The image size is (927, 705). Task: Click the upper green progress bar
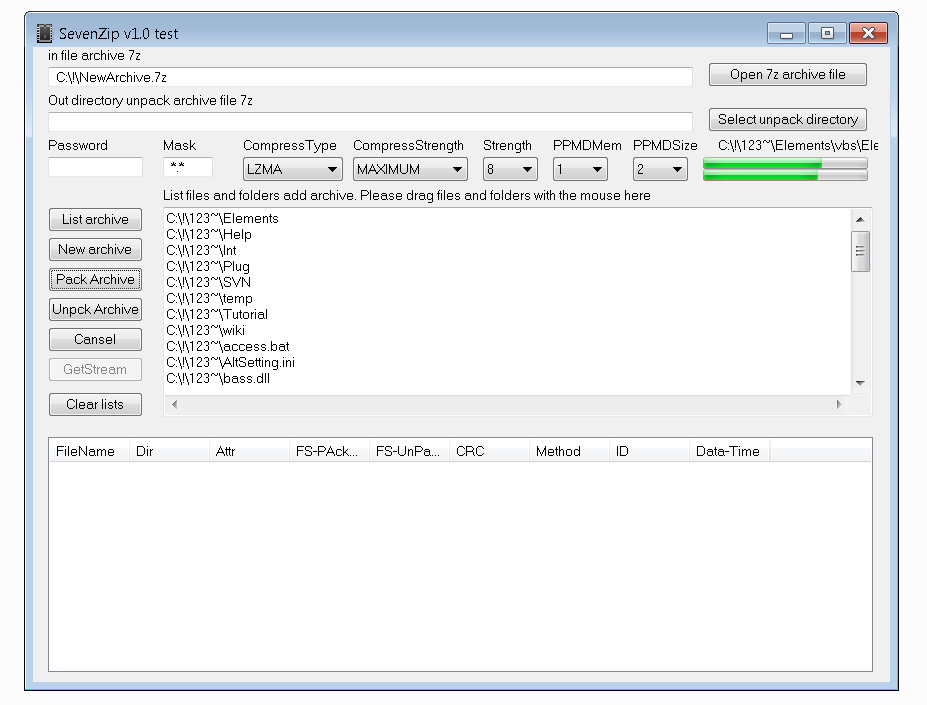pos(785,163)
